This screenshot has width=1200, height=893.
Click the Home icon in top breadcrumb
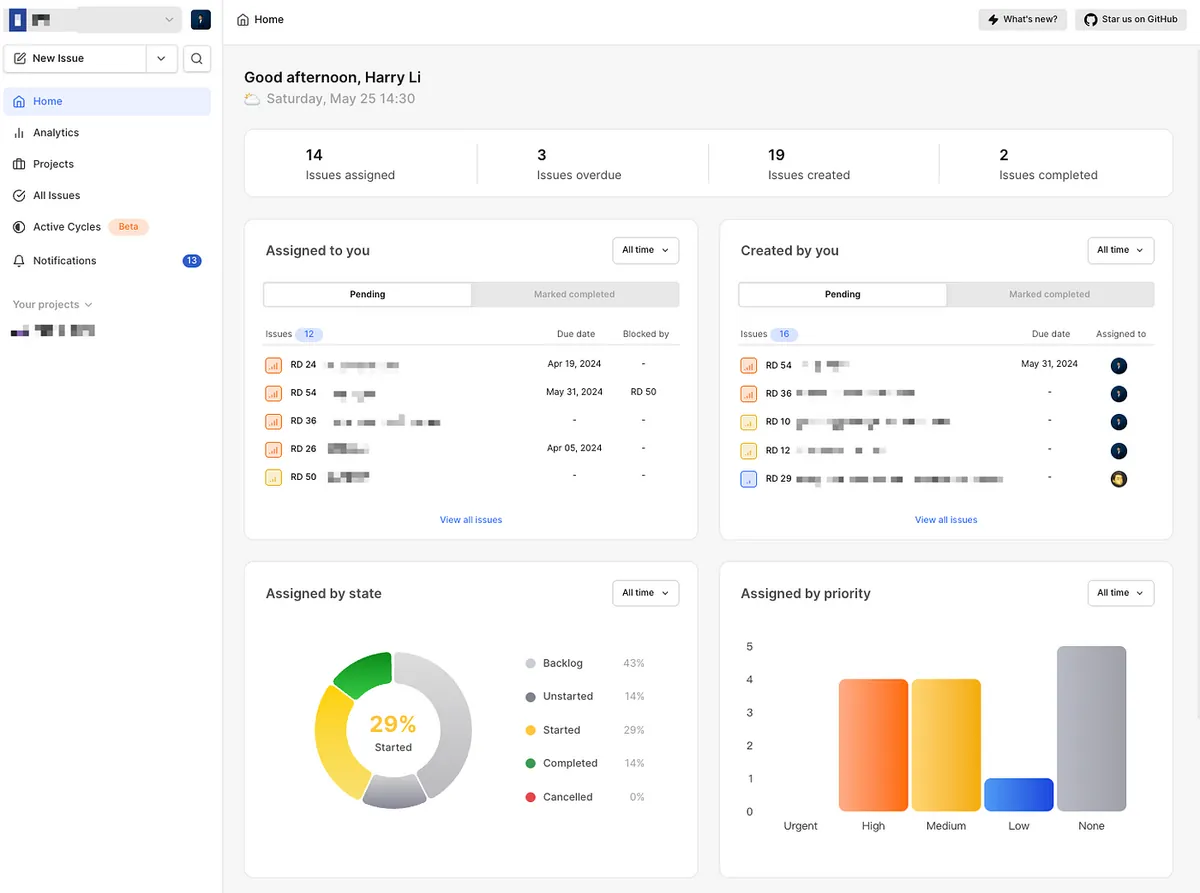243,20
